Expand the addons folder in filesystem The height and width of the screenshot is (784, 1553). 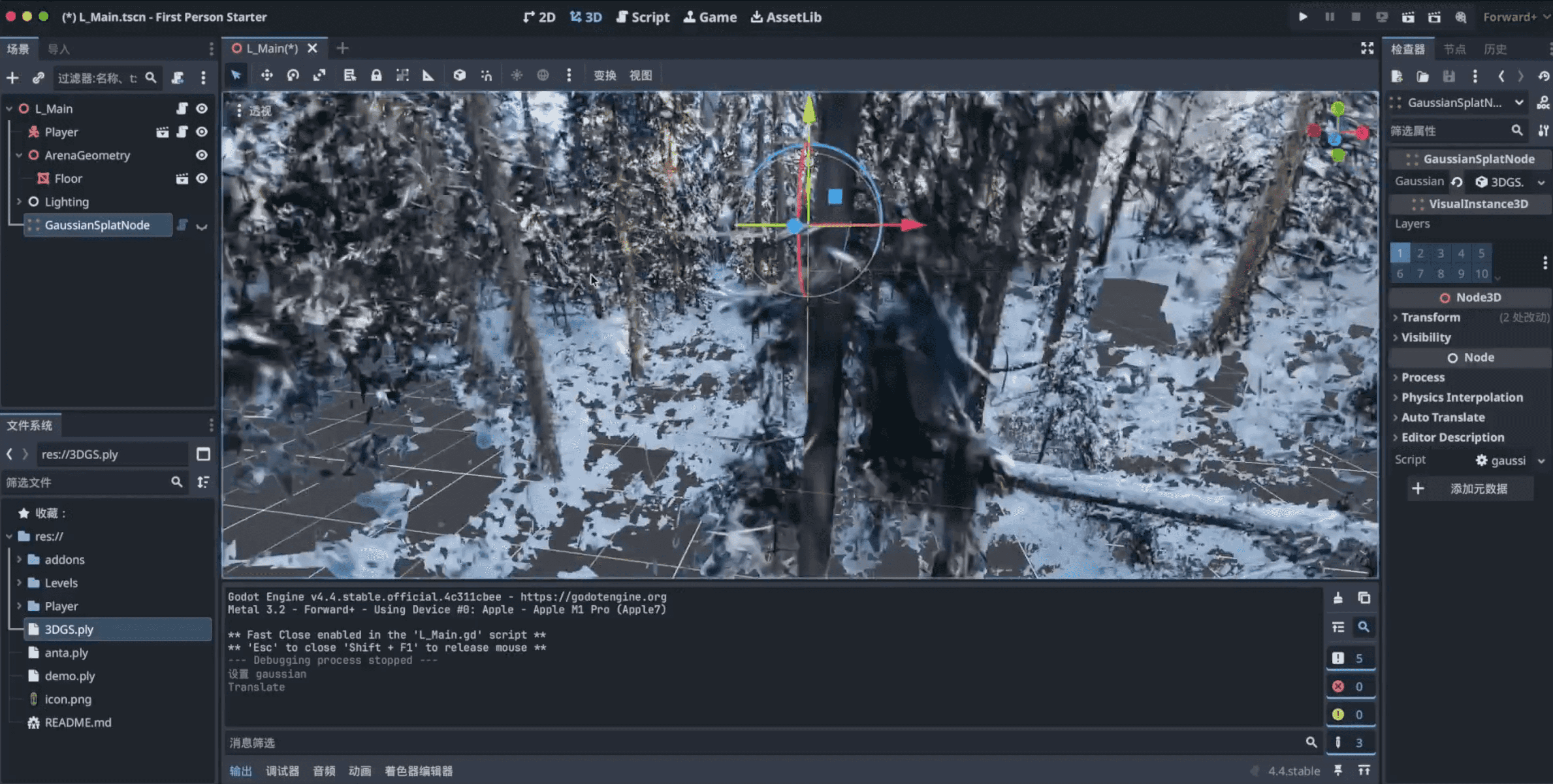(x=19, y=559)
